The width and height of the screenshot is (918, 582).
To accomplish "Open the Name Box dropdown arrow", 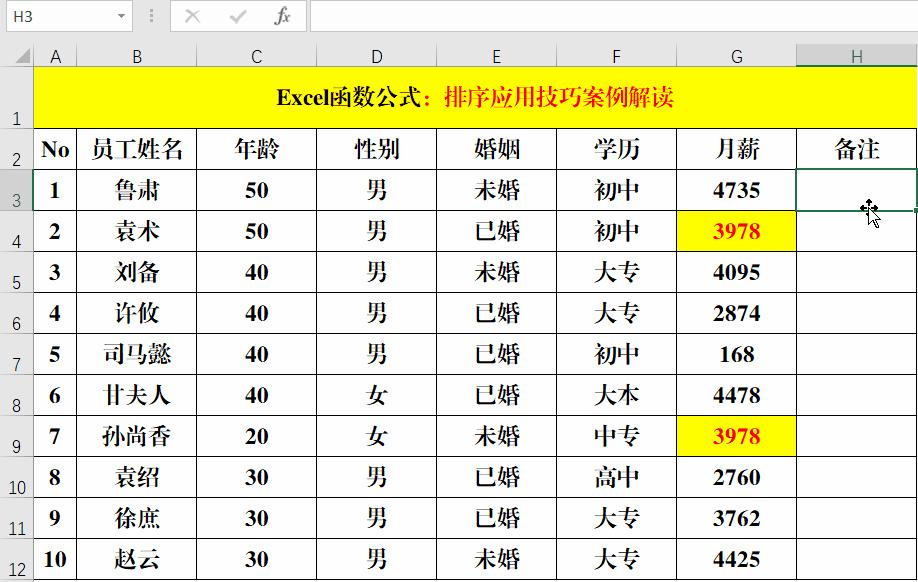I will pos(123,16).
